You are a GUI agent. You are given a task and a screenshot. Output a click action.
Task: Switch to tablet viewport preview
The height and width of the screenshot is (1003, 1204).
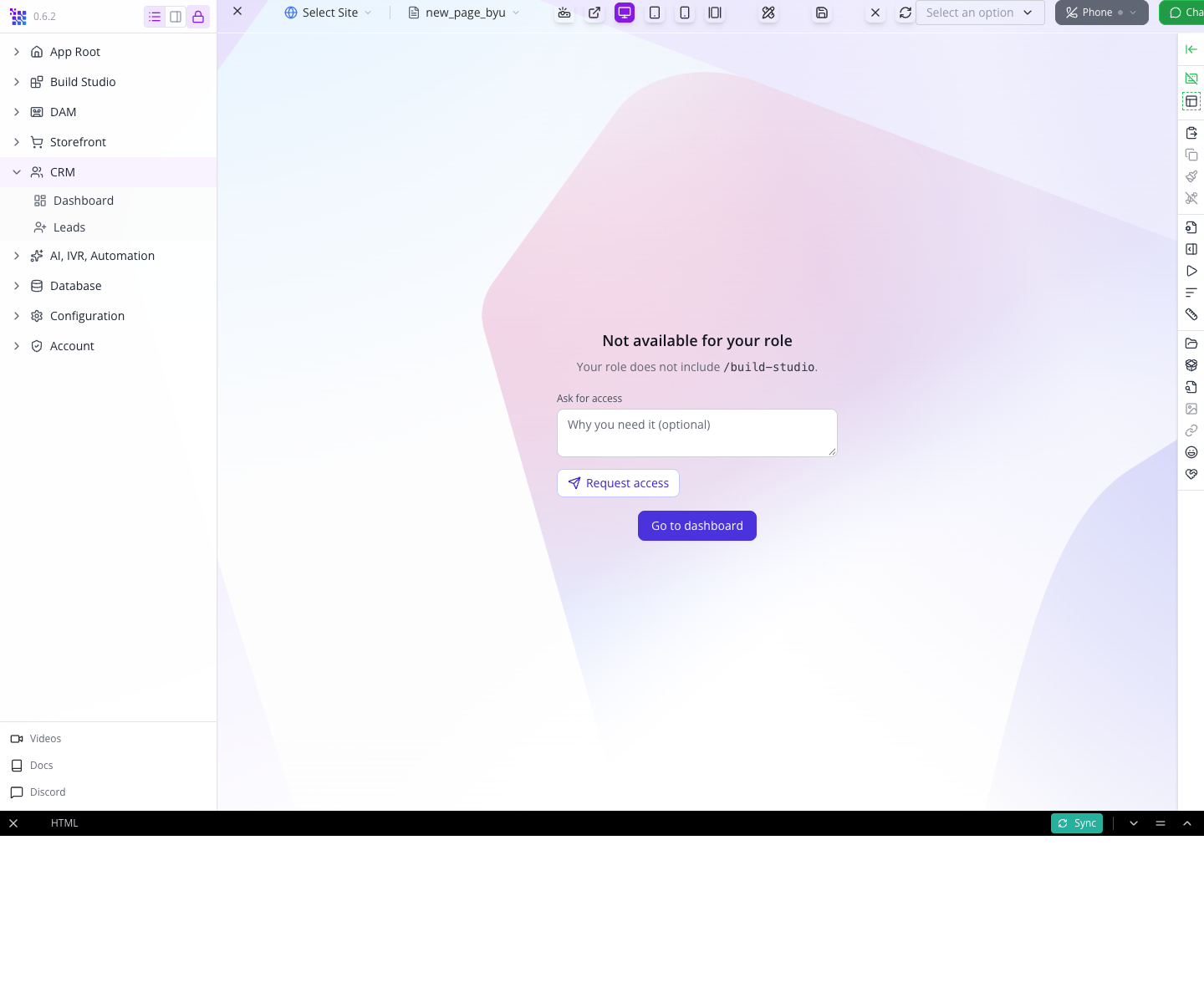[x=655, y=13]
